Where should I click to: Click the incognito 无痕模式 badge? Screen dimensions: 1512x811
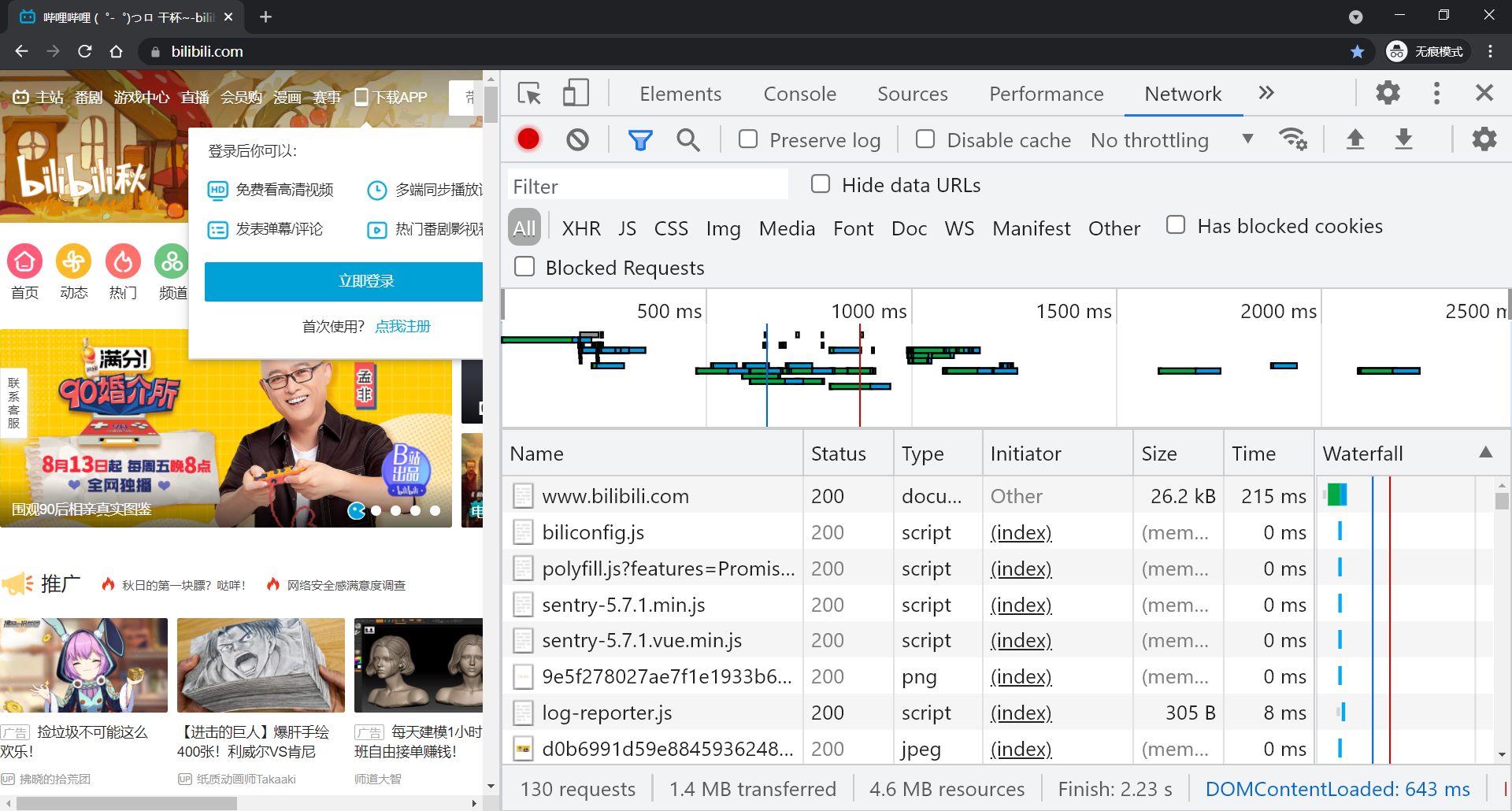[1427, 51]
